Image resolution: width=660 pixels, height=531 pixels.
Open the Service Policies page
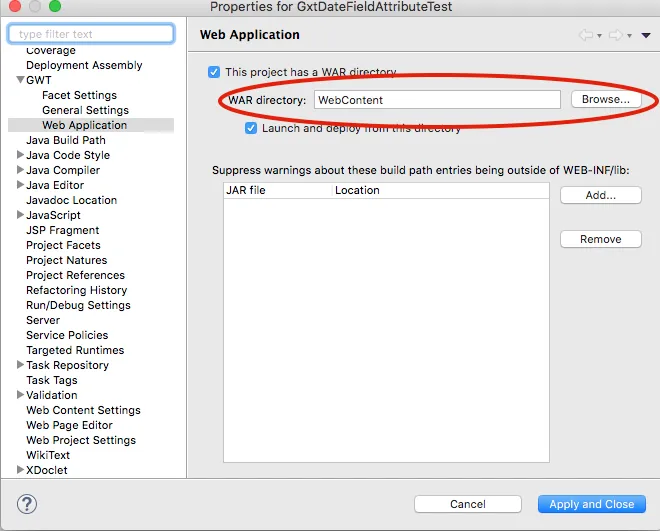(x=67, y=335)
